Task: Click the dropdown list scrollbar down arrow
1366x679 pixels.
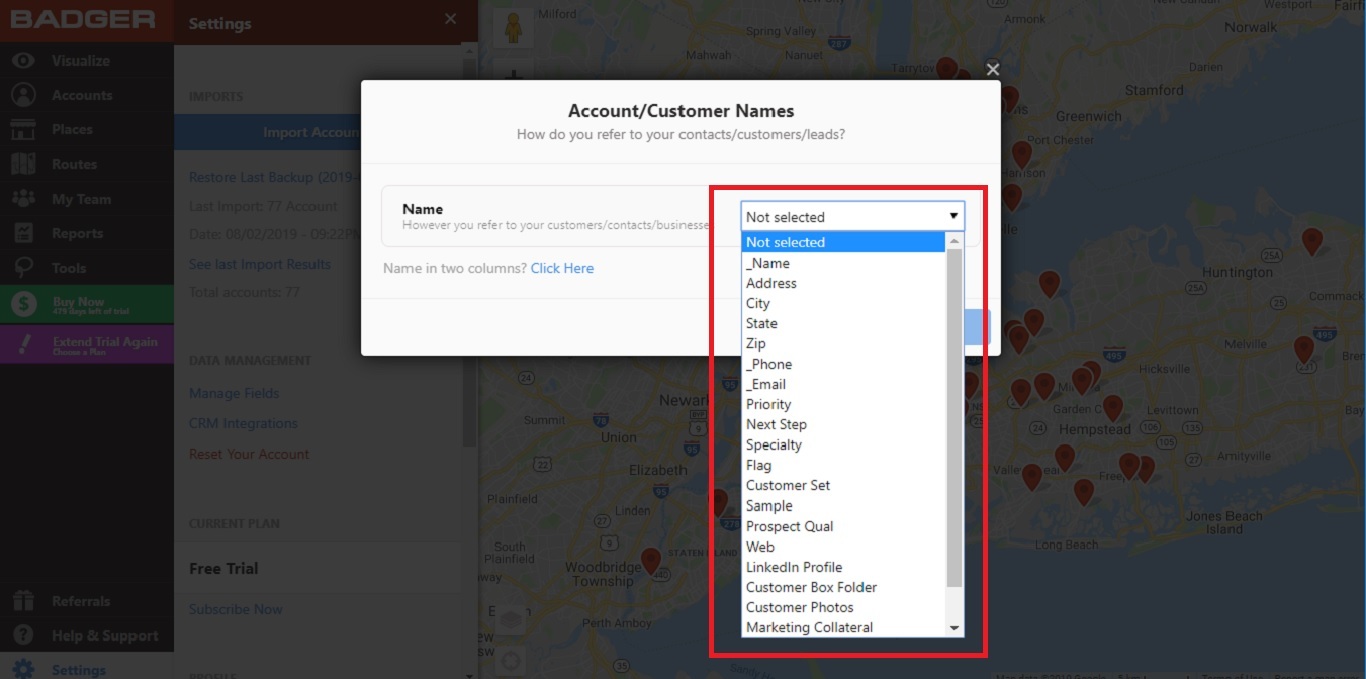Action: pos(954,628)
